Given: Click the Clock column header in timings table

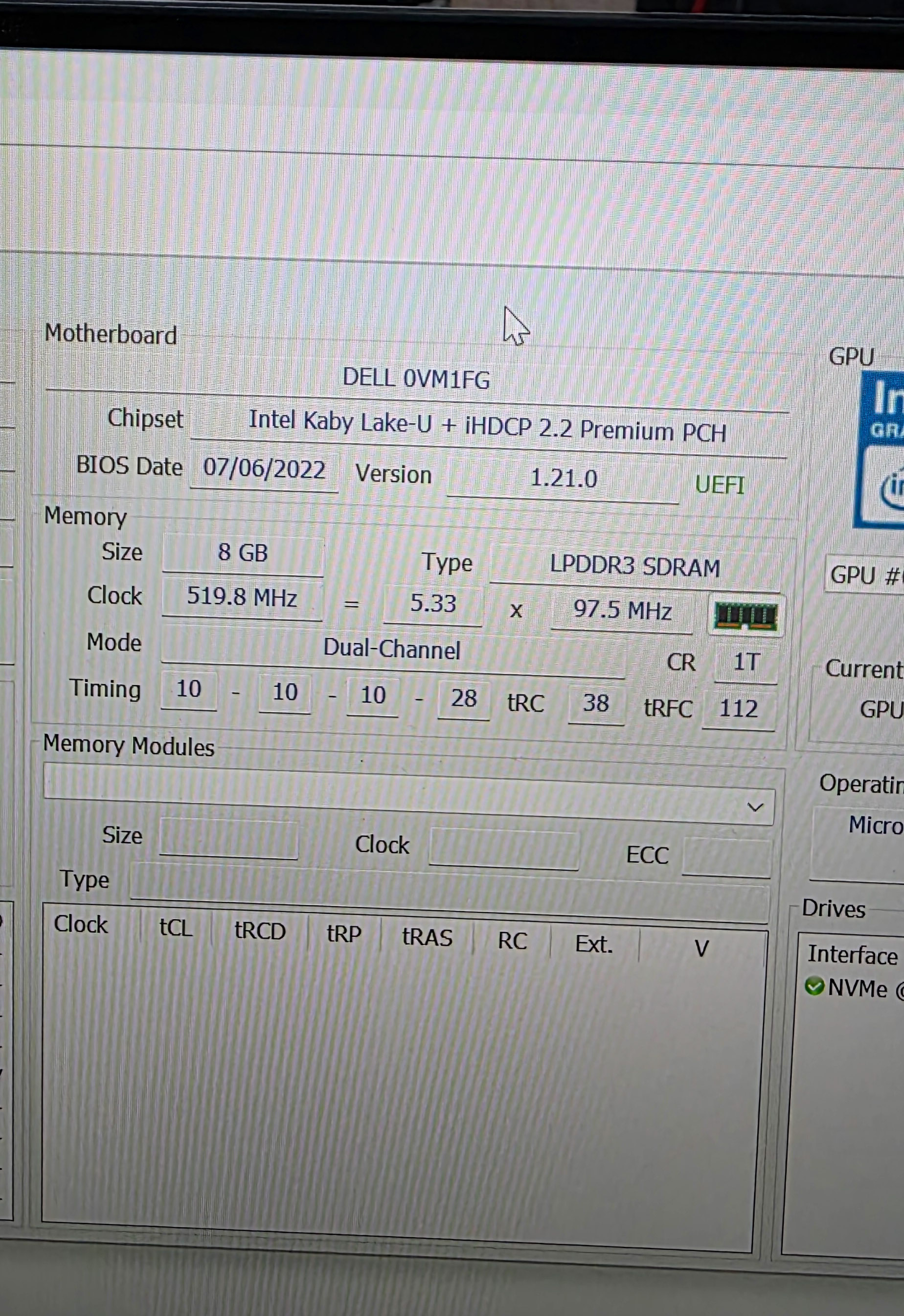Looking at the screenshot, I should 80,924.
